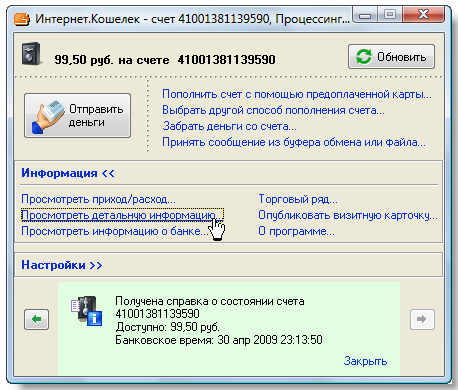Click Забрать деньги со счета link
458x390 pixels.
(229, 126)
